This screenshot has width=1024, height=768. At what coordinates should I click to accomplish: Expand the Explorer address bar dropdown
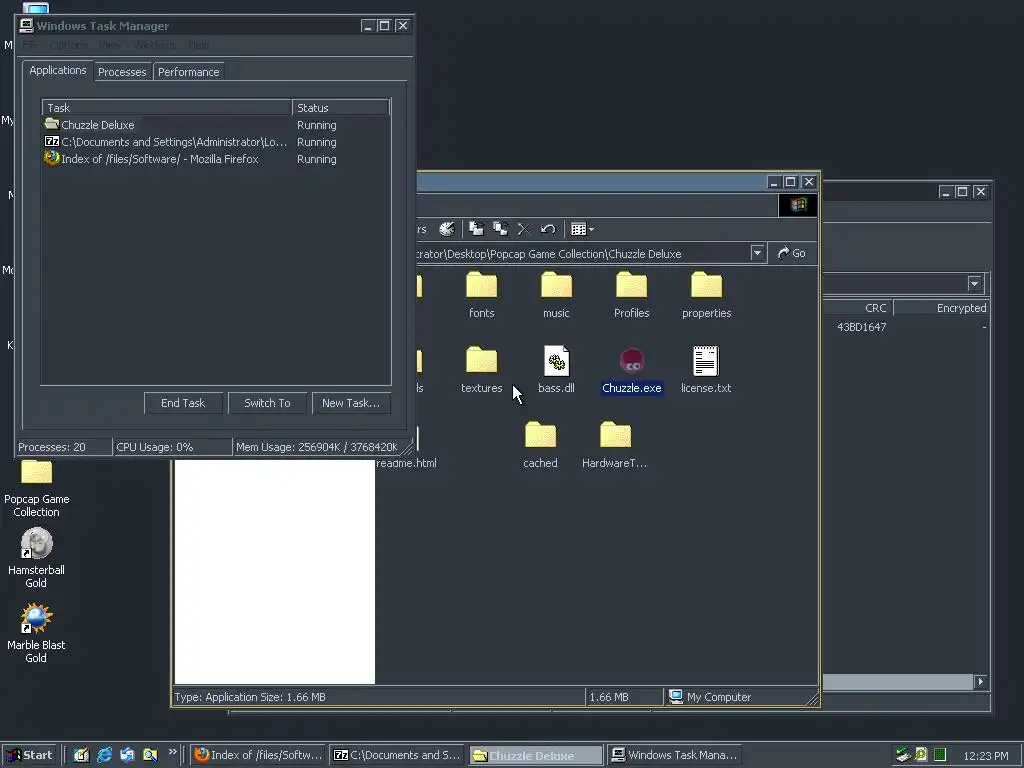757,253
